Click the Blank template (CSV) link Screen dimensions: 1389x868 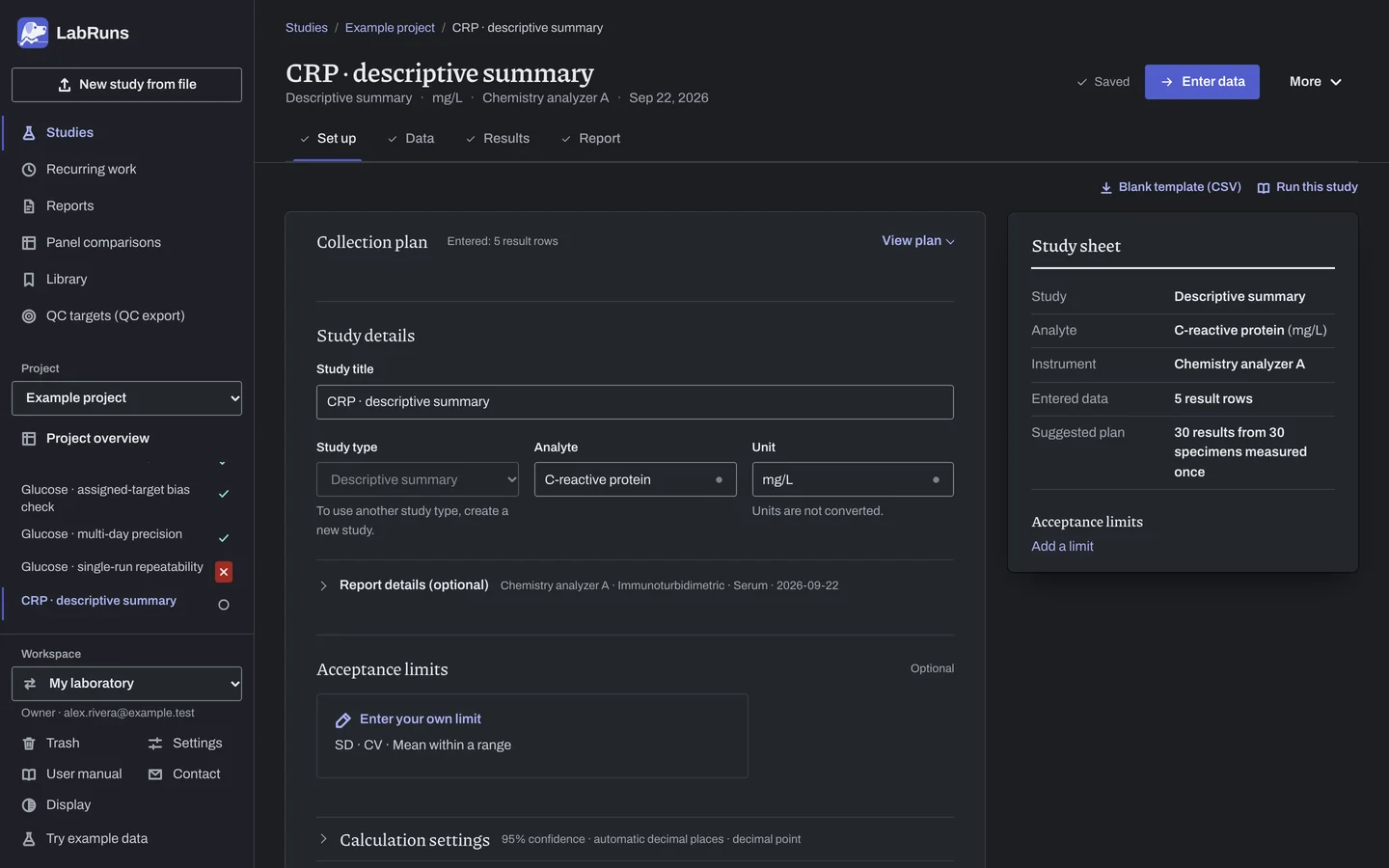pyautogui.click(x=1170, y=187)
